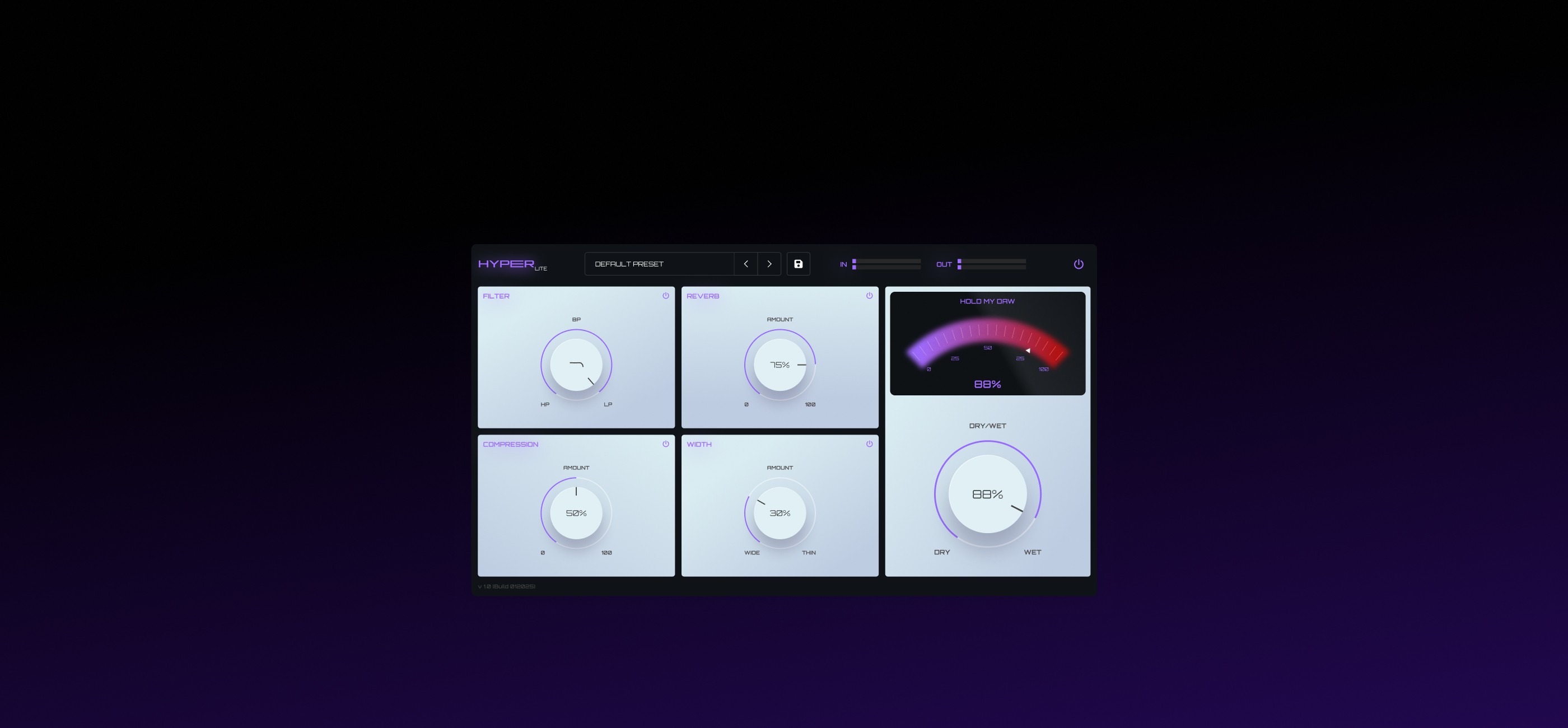1568x728 pixels.
Task: Select the Filter panel title
Action: pyautogui.click(x=496, y=296)
